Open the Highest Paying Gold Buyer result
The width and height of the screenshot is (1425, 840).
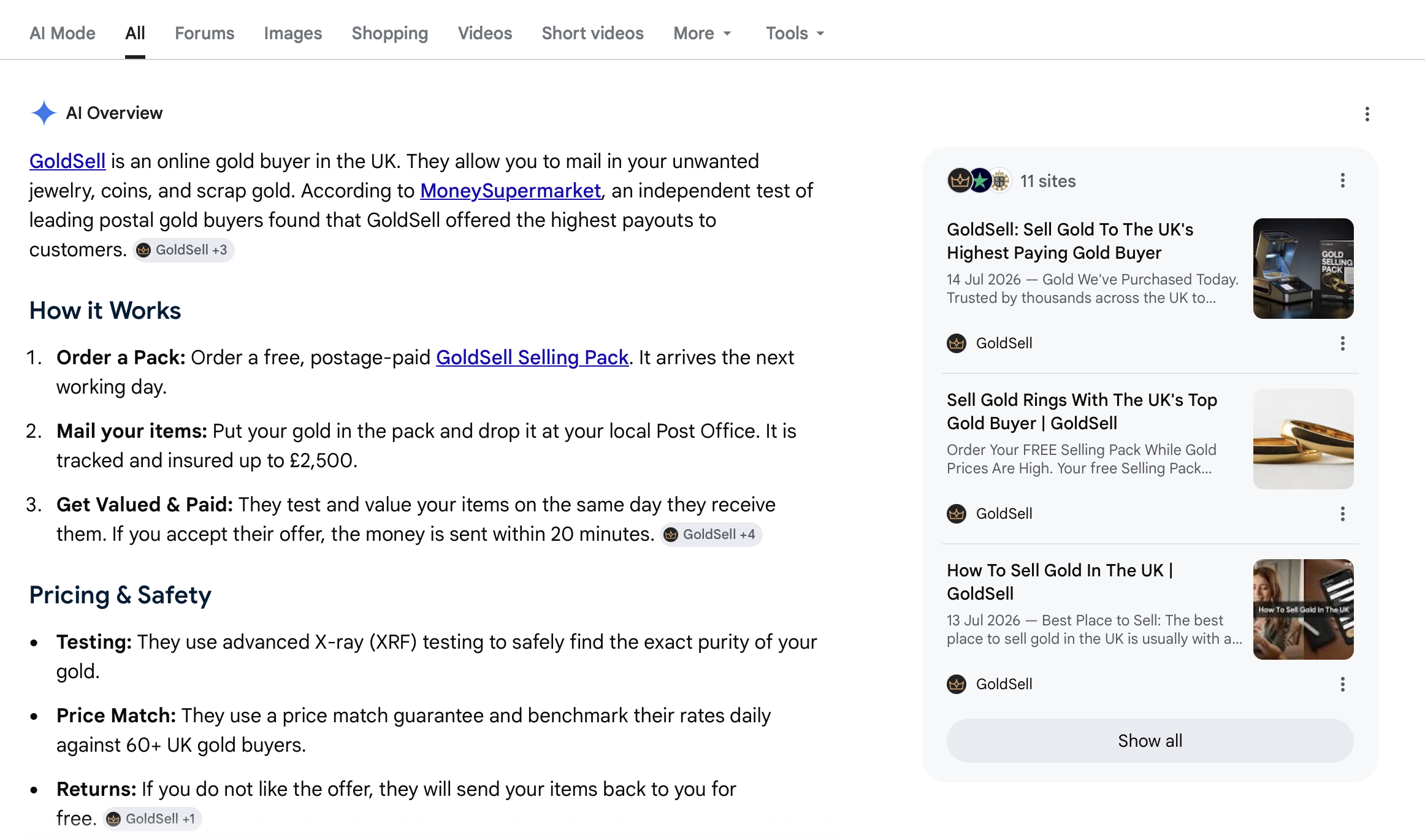[1070, 241]
